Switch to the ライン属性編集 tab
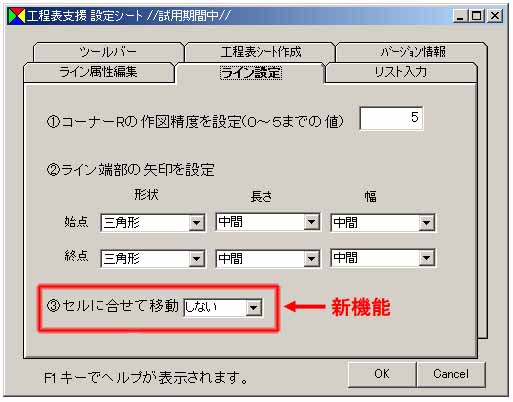The height and width of the screenshot is (402, 513). pos(99,72)
